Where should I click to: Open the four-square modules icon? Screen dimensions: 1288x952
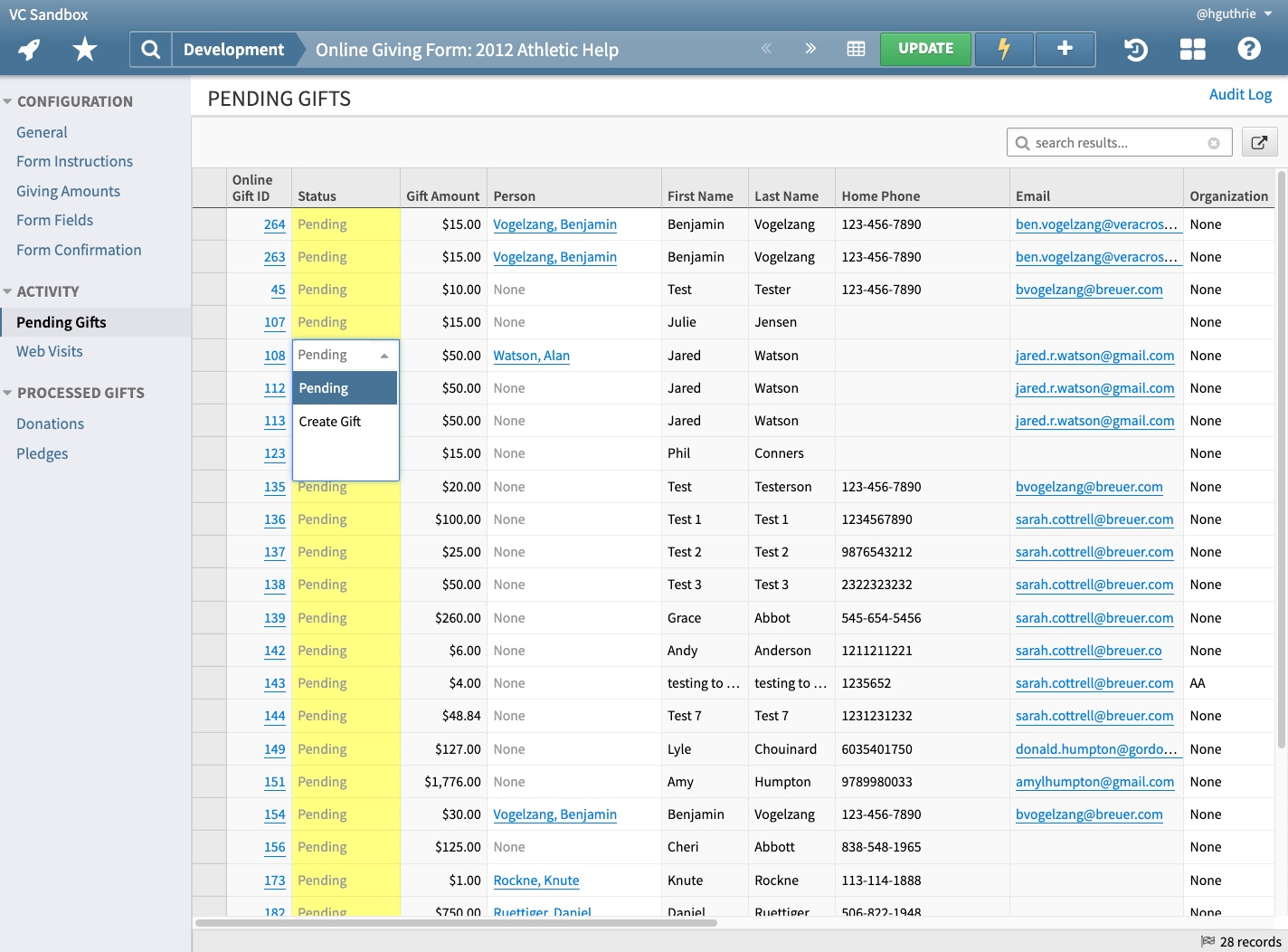click(1193, 49)
